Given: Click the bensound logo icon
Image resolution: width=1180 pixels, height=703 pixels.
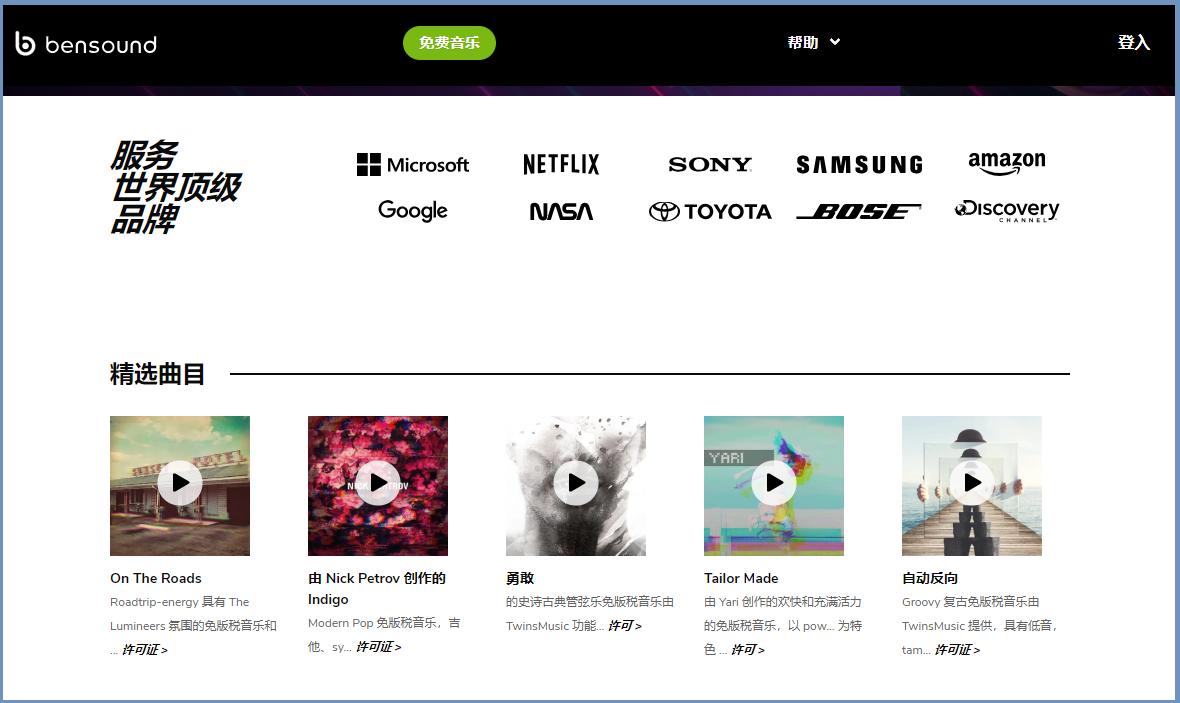Looking at the screenshot, I should (x=25, y=44).
